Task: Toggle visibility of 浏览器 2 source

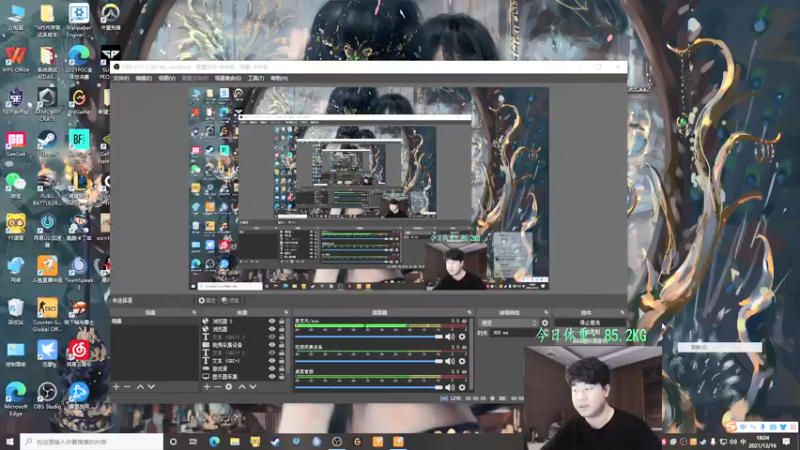Action: 272,321
